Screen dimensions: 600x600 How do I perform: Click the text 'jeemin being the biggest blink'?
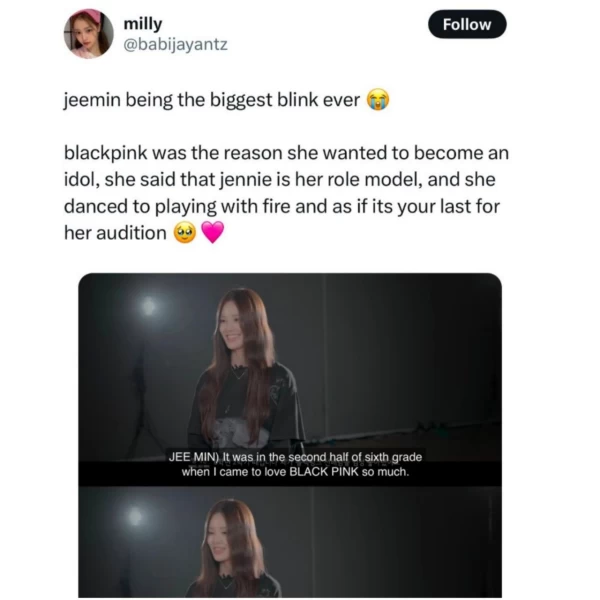click(191, 100)
